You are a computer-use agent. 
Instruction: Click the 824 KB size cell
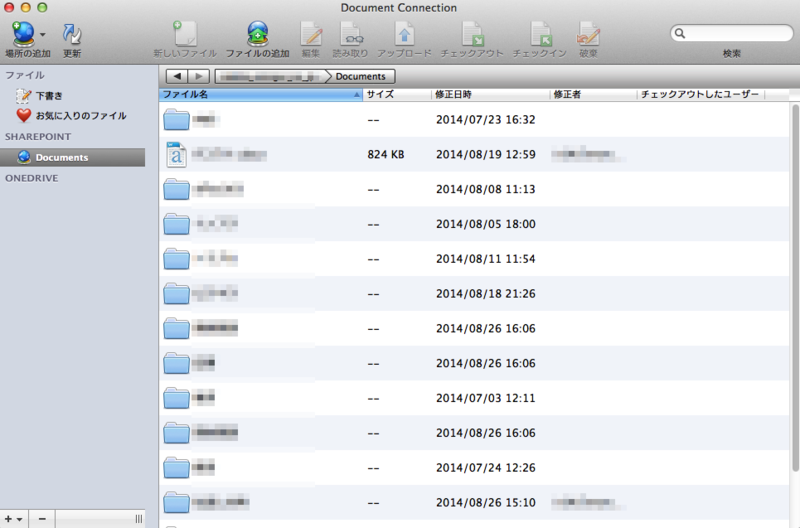[386, 155]
